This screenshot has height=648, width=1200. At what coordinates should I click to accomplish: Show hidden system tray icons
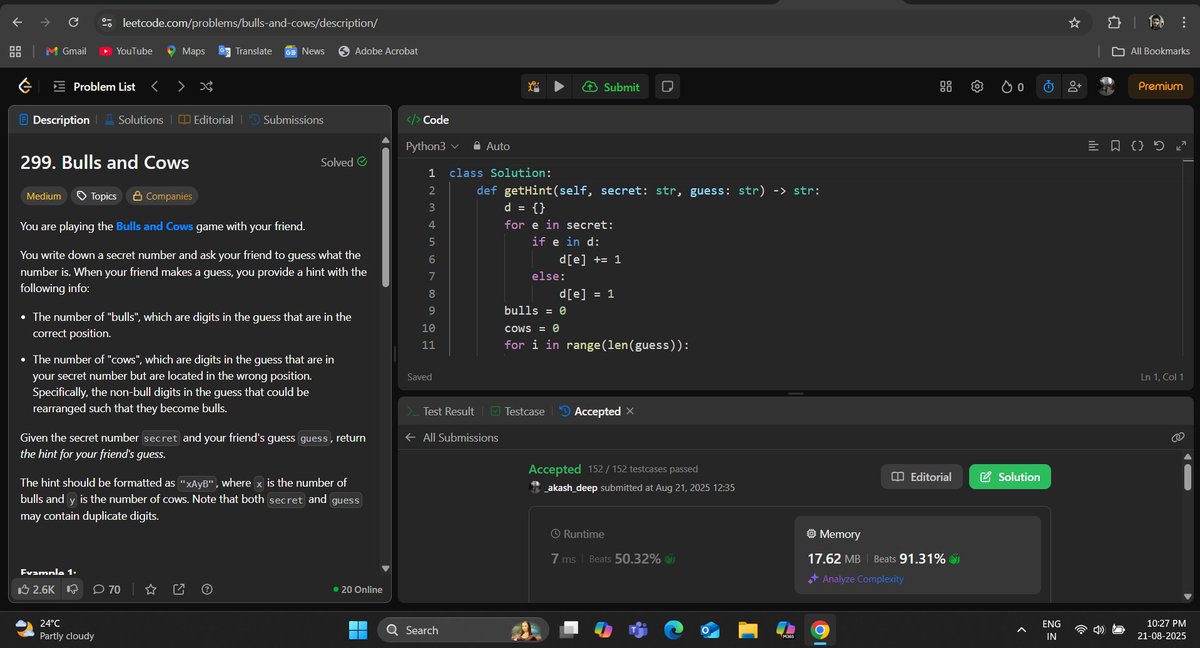[x=1021, y=630]
